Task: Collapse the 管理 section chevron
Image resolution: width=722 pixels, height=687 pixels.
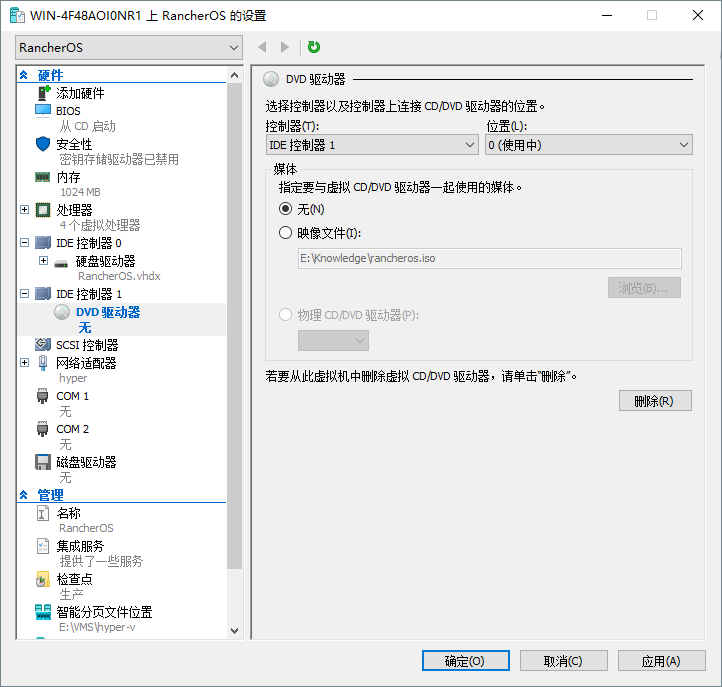Action: (24, 495)
